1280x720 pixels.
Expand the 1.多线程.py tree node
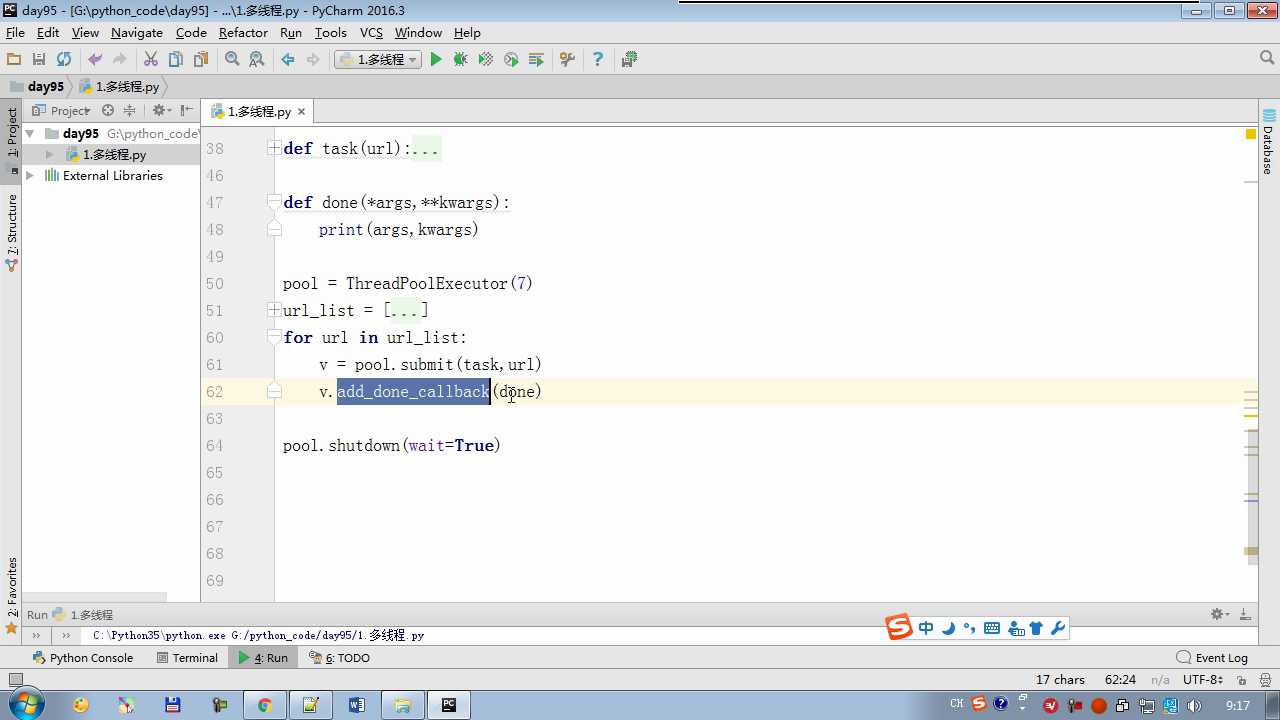click(50, 155)
